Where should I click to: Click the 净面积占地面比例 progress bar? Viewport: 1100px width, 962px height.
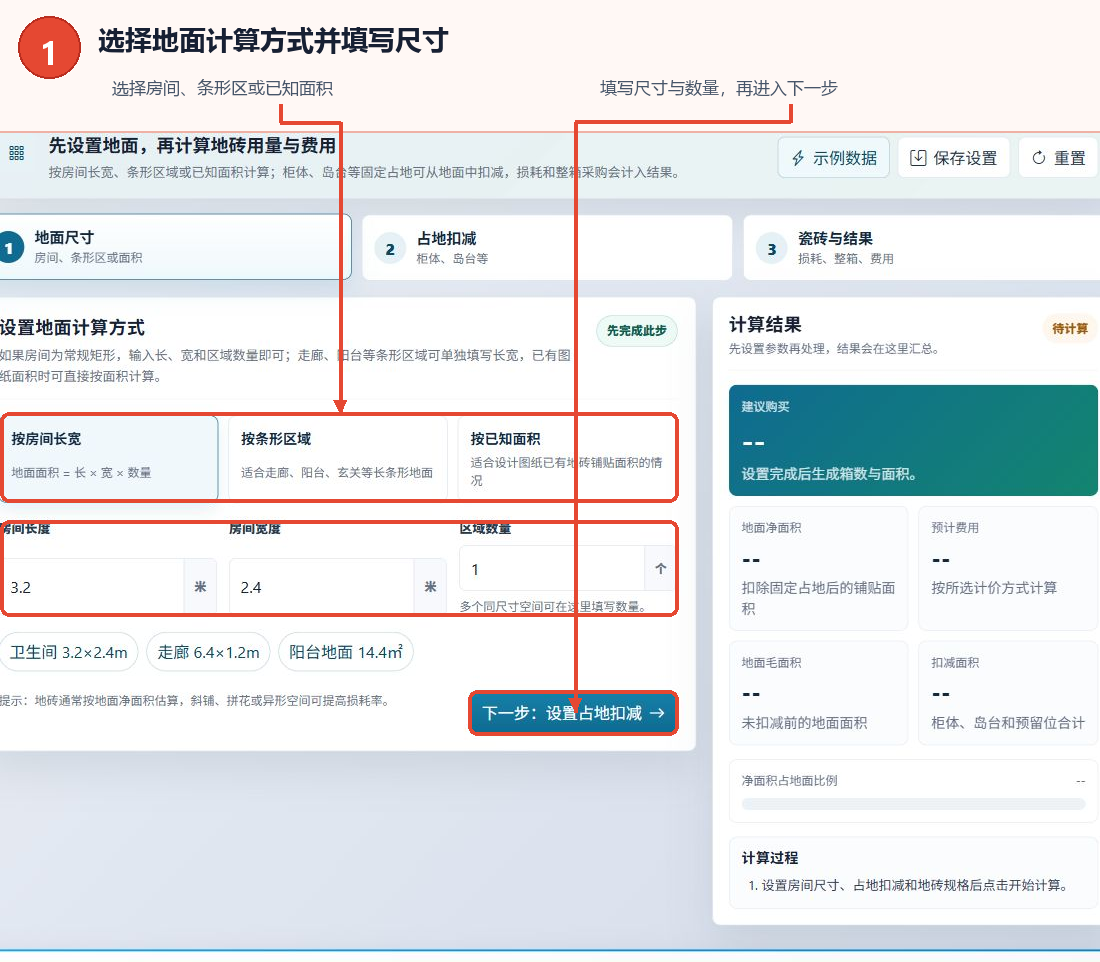913,804
